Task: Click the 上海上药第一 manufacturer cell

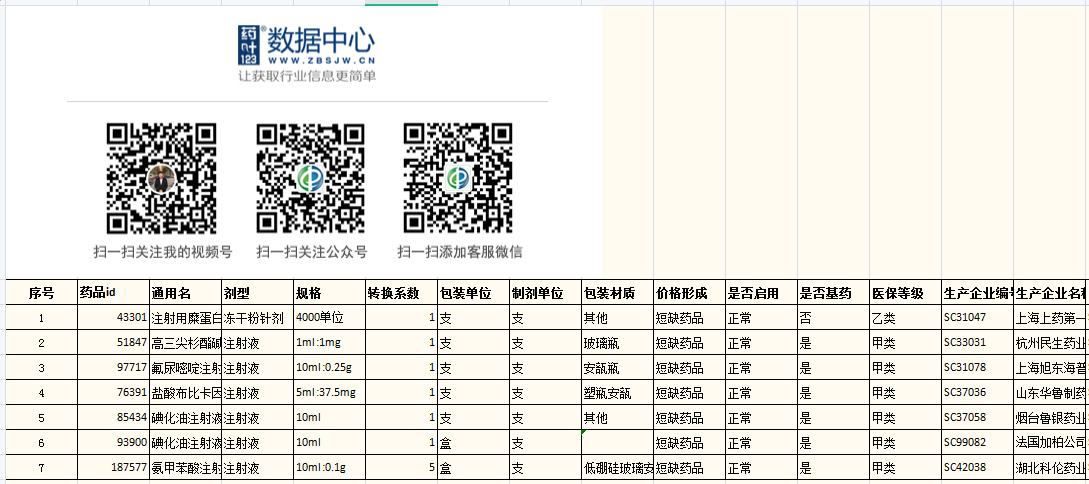Action: [1051, 318]
